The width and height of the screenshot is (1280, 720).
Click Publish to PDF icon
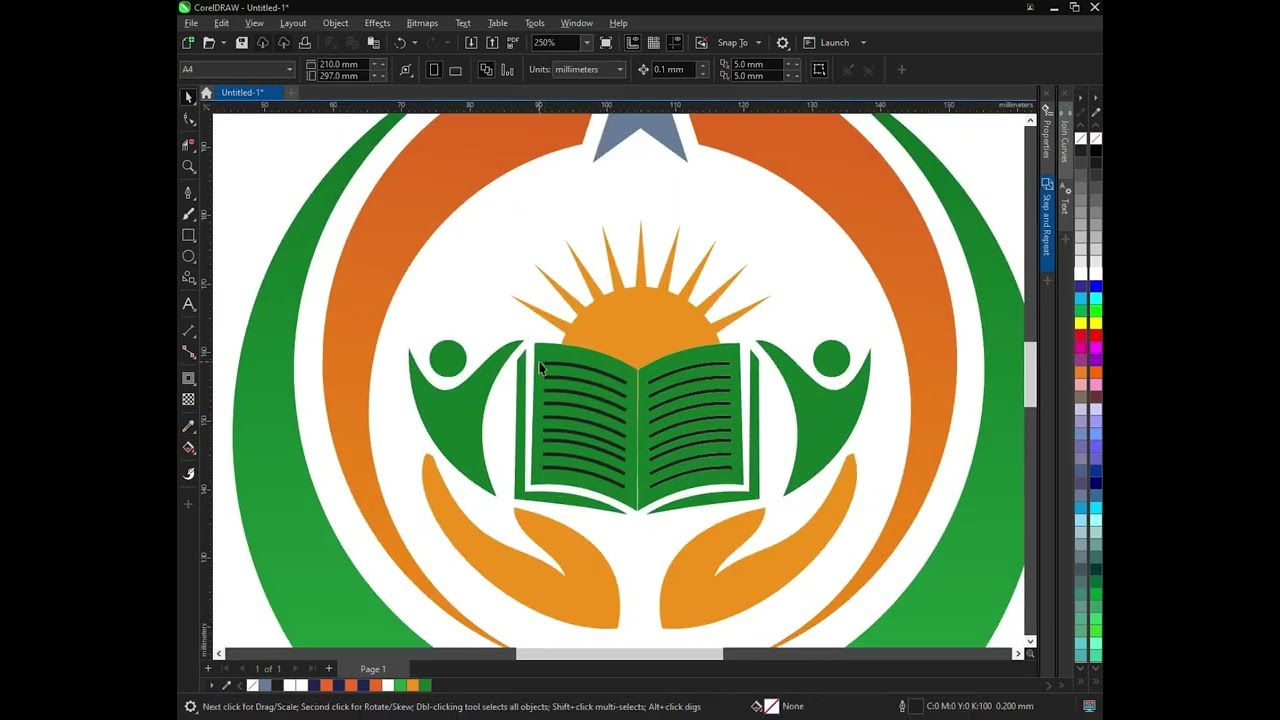513,43
